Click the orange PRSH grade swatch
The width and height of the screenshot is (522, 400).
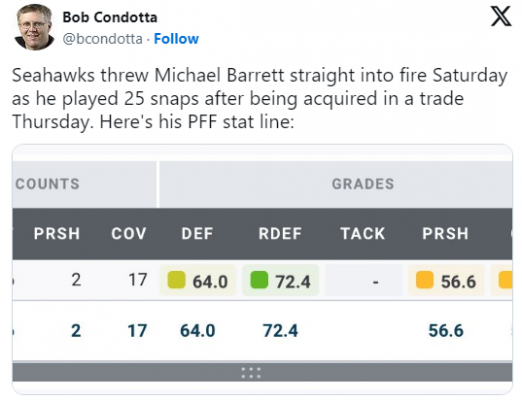coord(425,279)
